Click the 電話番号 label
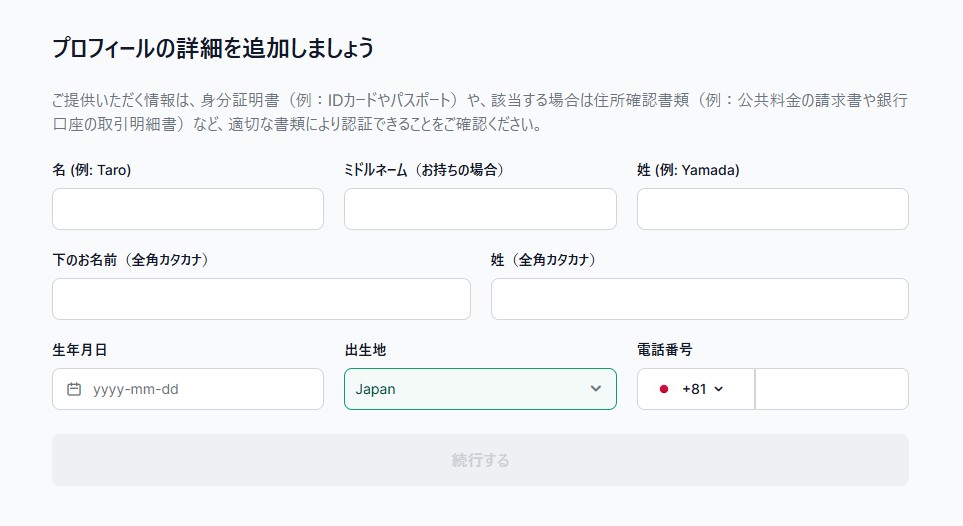 tap(665, 350)
